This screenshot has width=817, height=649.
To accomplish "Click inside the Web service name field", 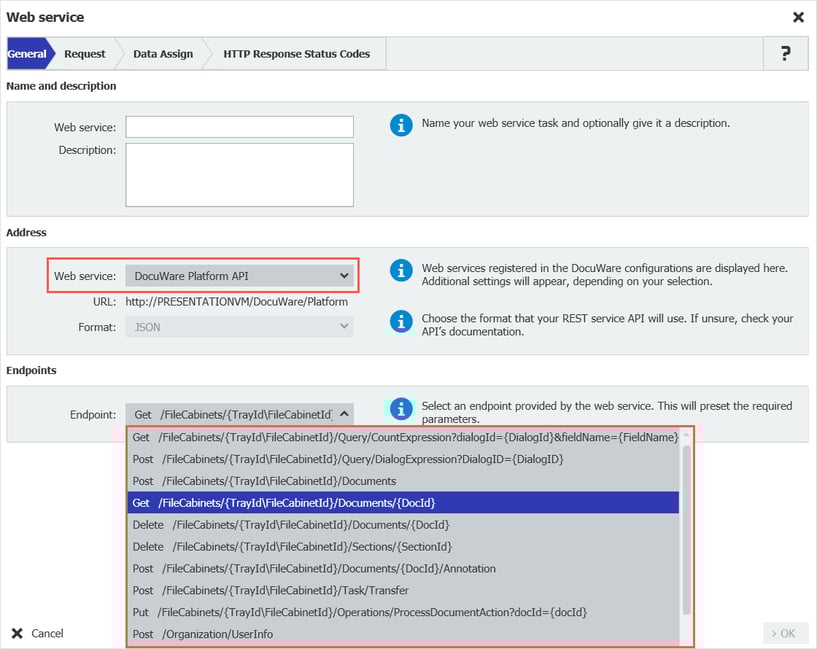I will (x=240, y=126).
